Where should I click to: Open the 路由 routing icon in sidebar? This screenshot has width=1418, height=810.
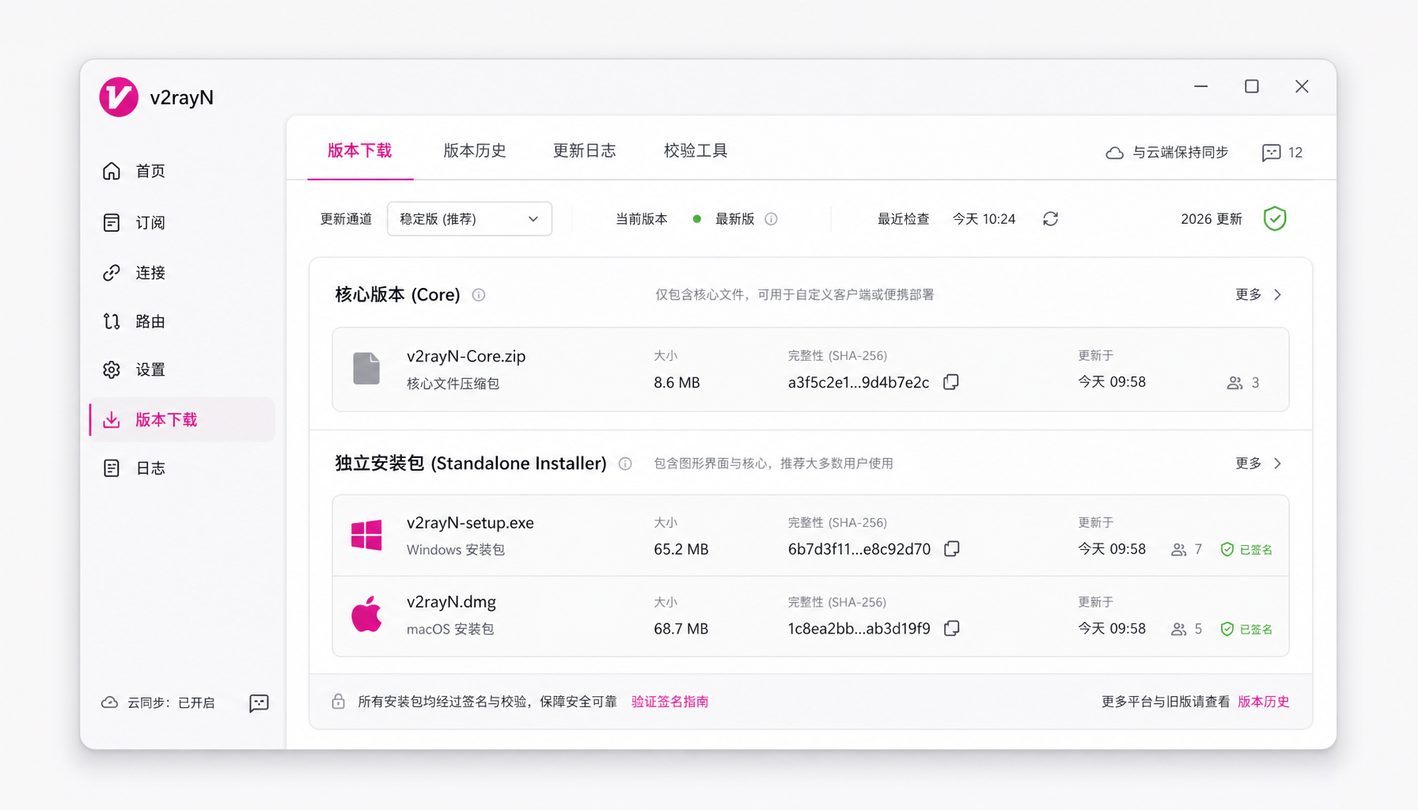click(111, 321)
